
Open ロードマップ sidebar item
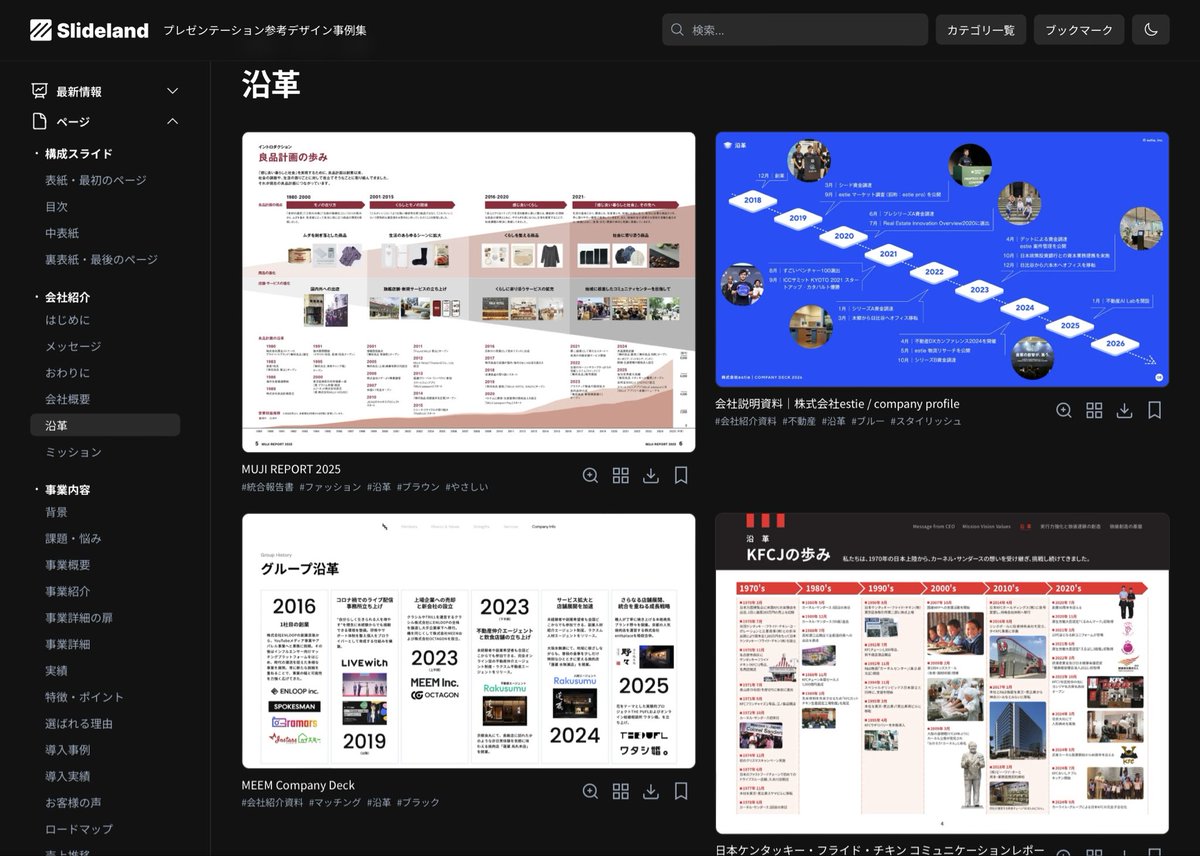click(79, 829)
